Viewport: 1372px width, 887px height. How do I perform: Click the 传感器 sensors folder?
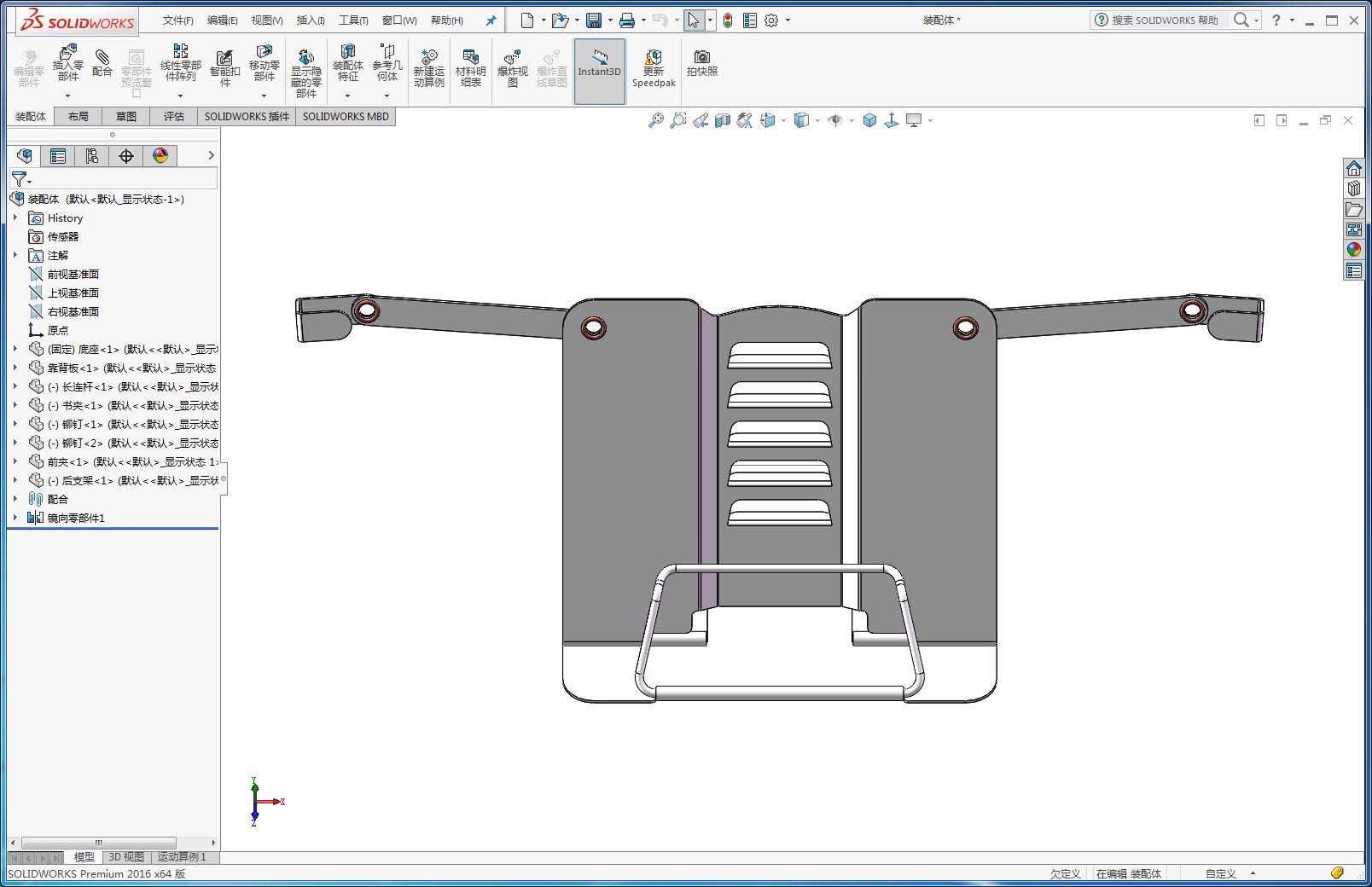point(62,237)
